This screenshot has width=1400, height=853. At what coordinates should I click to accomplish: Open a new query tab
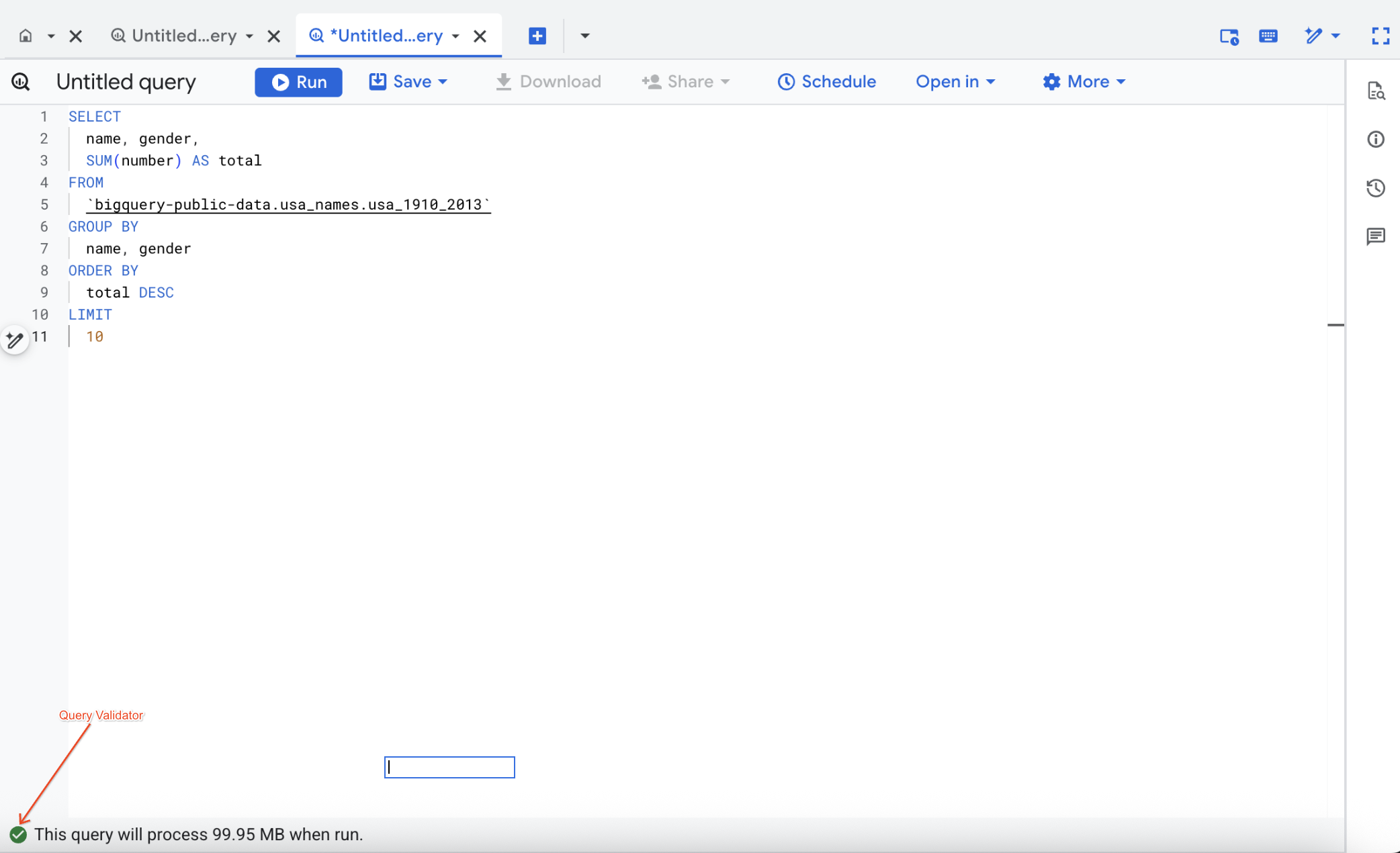pyautogui.click(x=537, y=36)
